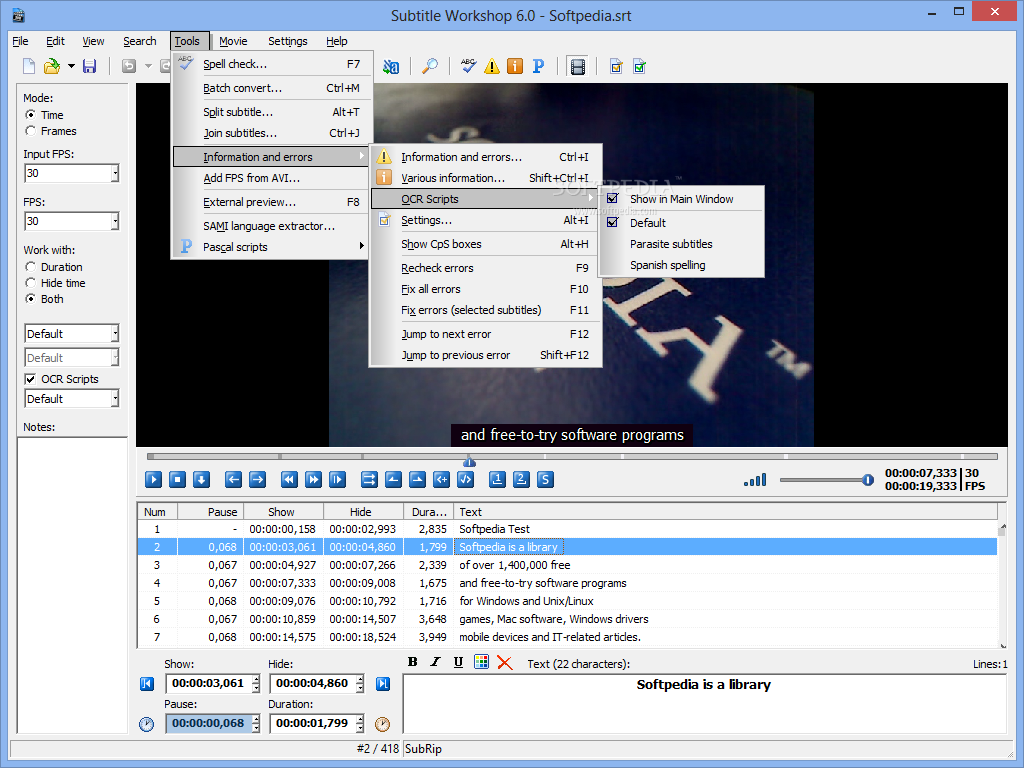Click the down-arrow scroll list playback icon

(x=201, y=479)
